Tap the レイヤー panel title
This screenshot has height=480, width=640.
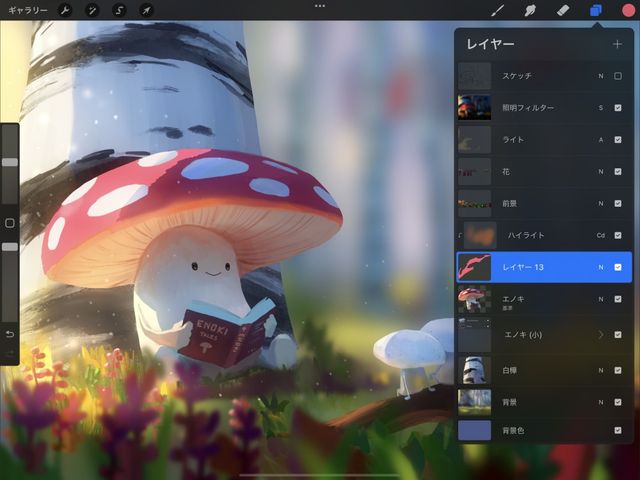pyautogui.click(x=490, y=44)
